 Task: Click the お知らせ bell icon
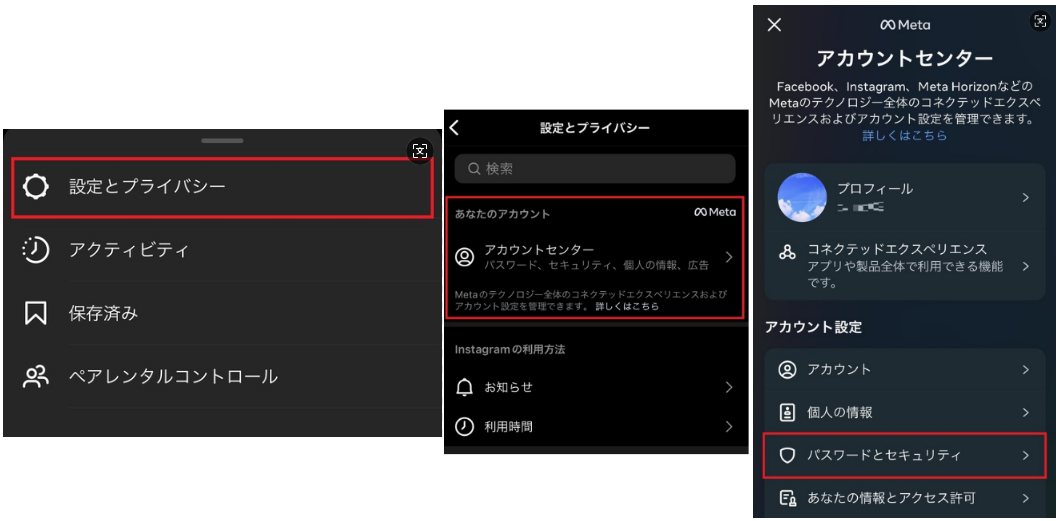464,387
